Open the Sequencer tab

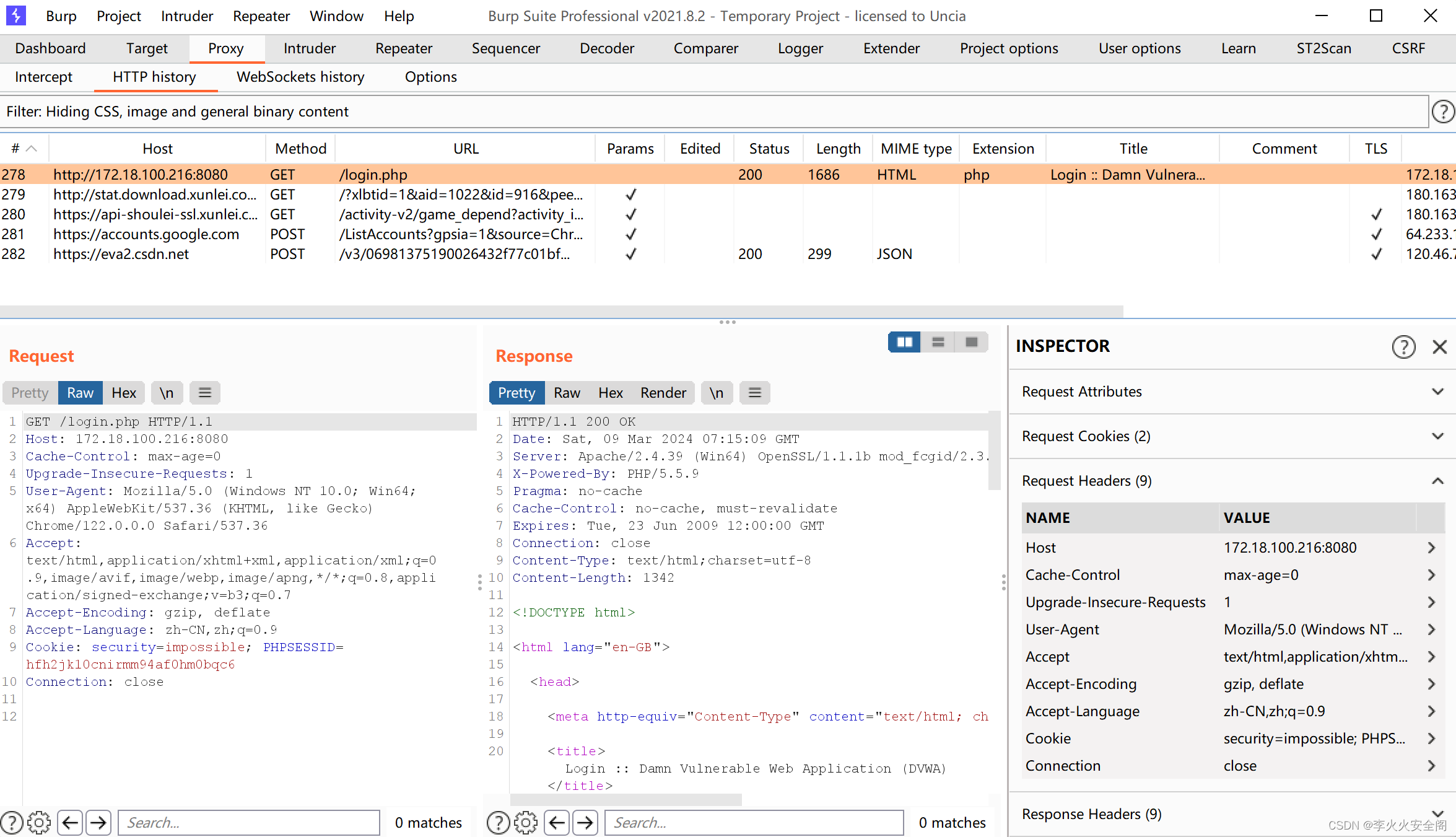click(506, 48)
